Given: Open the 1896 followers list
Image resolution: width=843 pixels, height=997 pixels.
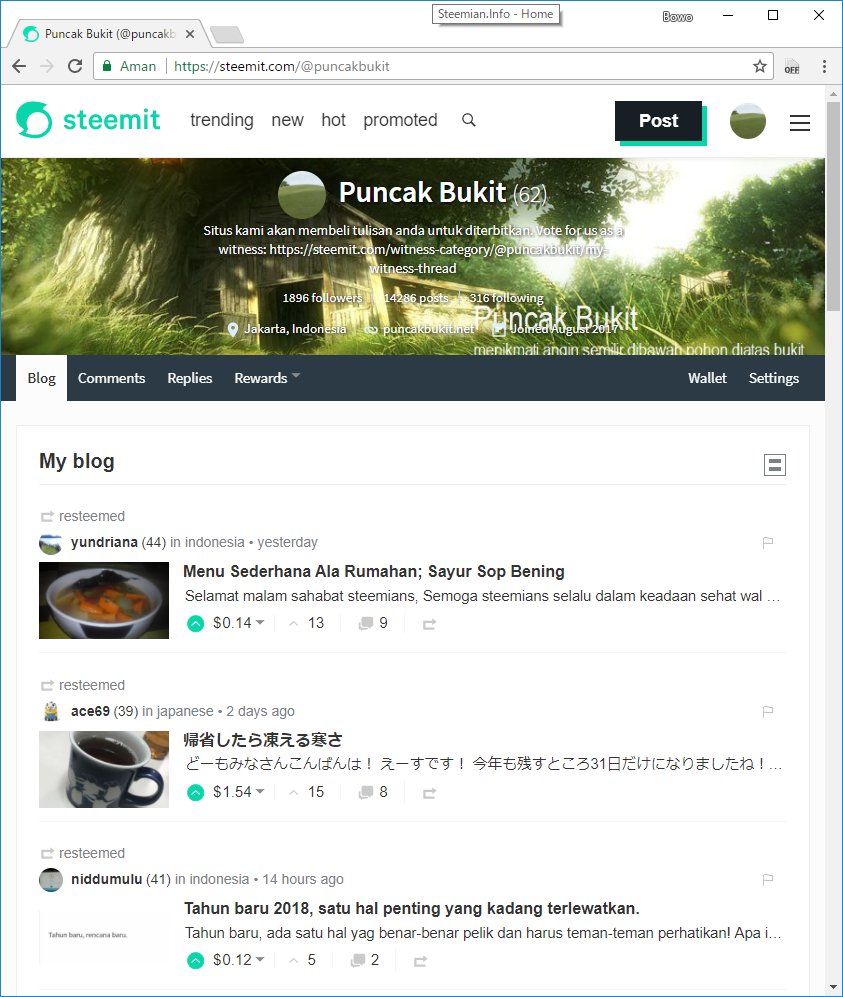Looking at the screenshot, I should (x=322, y=298).
